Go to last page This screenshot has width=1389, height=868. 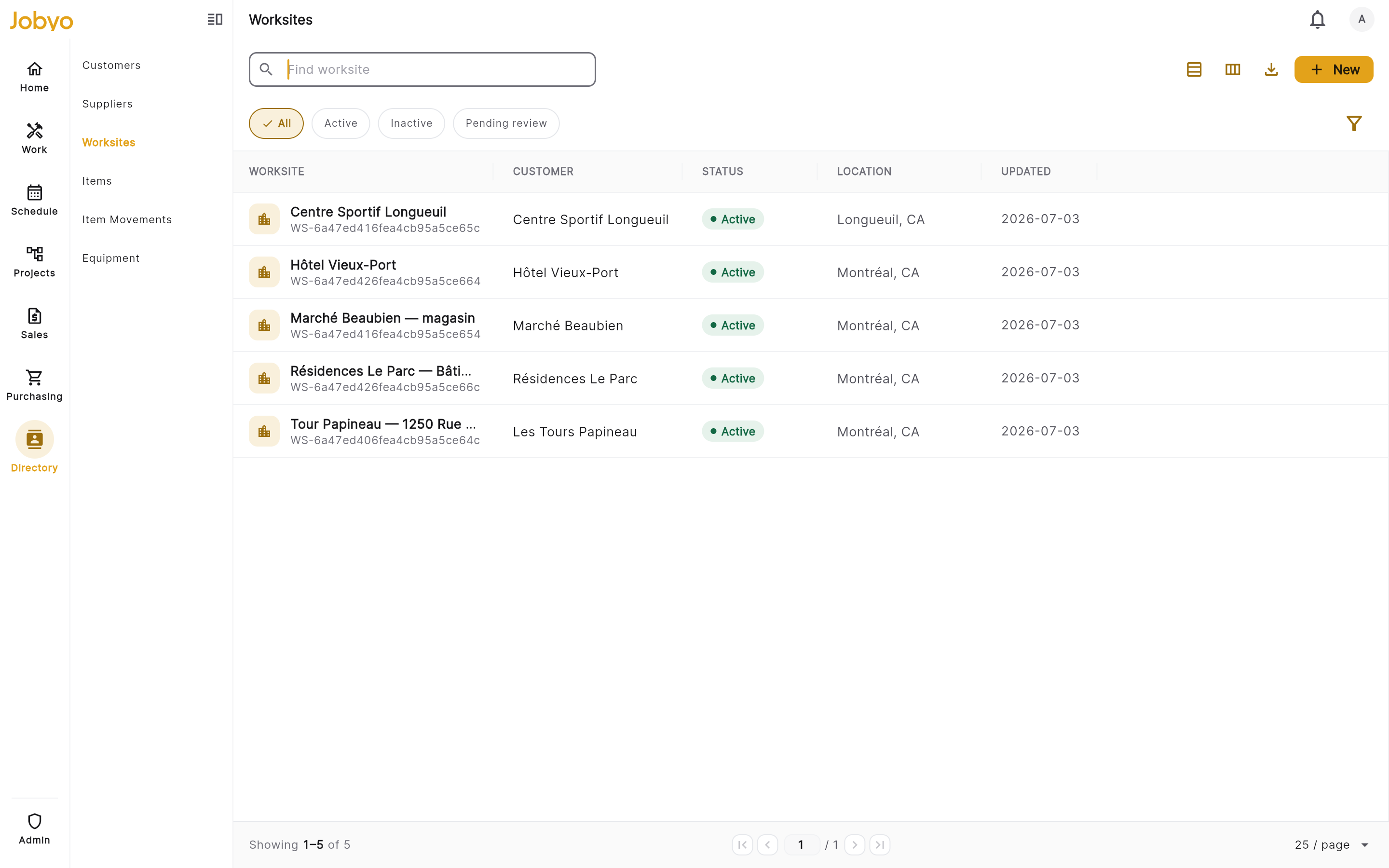click(x=880, y=844)
